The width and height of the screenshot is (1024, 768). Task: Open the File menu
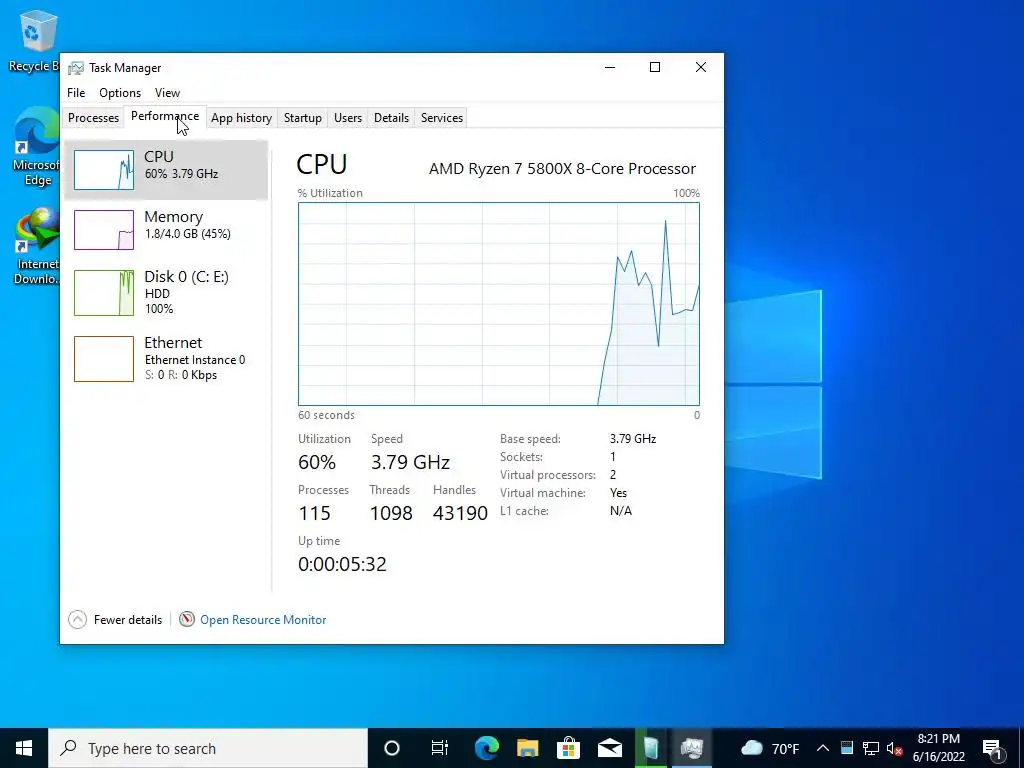[x=76, y=93]
